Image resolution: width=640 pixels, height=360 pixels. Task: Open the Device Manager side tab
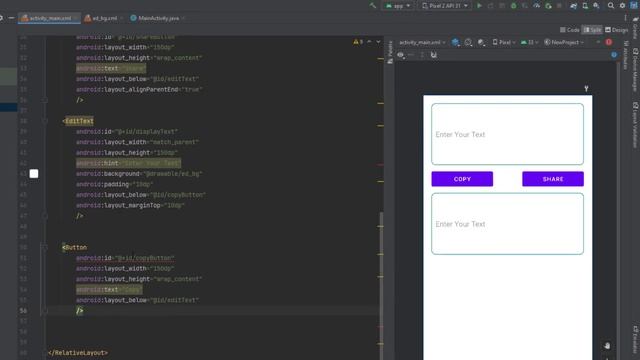(x=635, y=70)
